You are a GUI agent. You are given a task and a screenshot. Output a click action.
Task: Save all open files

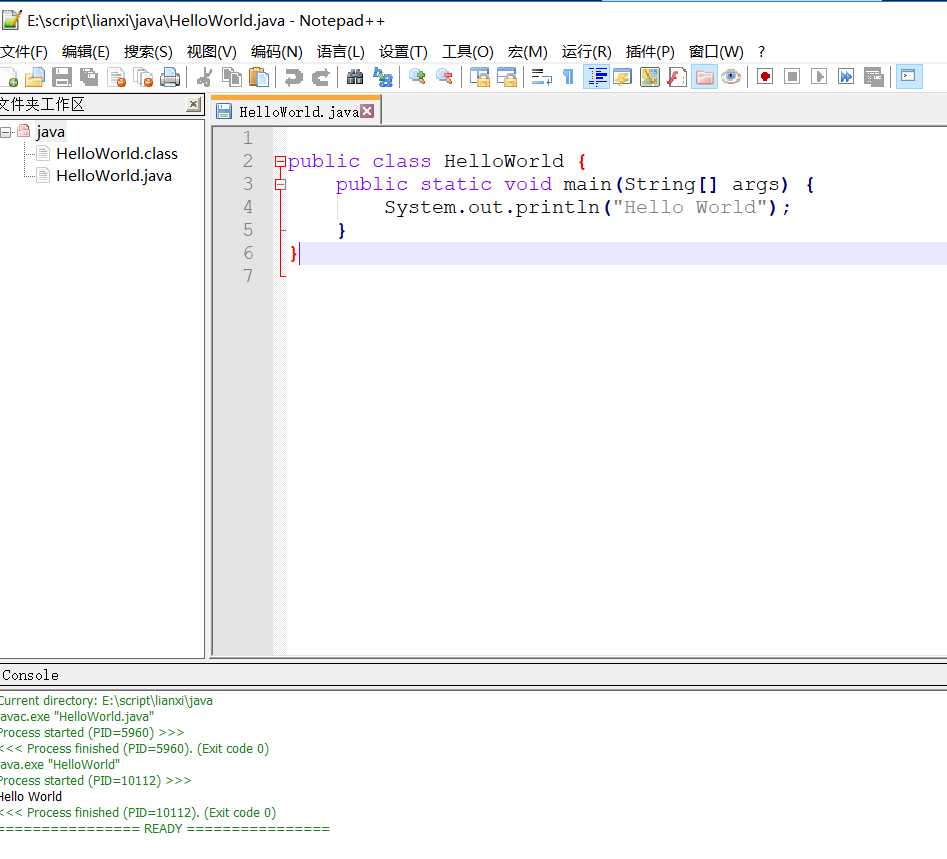(x=89, y=77)
